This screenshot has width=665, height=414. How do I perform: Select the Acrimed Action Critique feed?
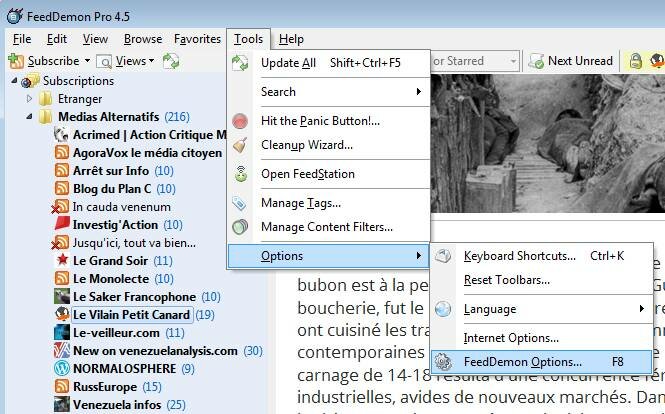click(x=150, y=135)
